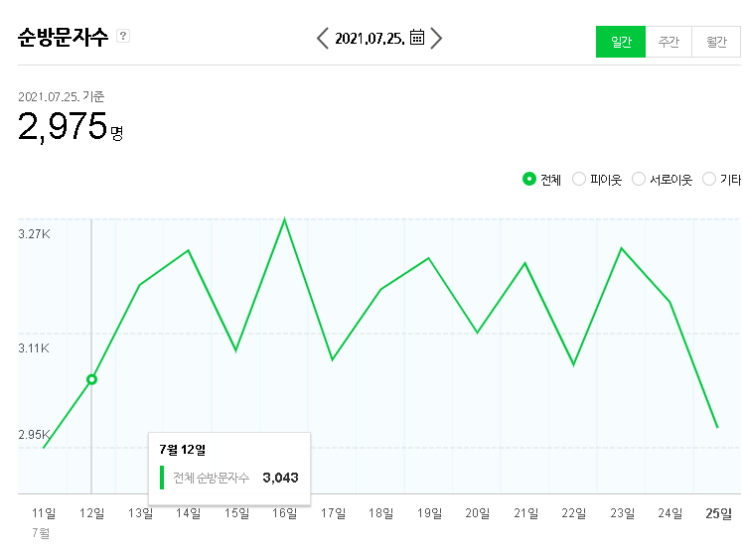Click the 2.95K y-axis value
This screenshot has width=743, height=553.
34,434
